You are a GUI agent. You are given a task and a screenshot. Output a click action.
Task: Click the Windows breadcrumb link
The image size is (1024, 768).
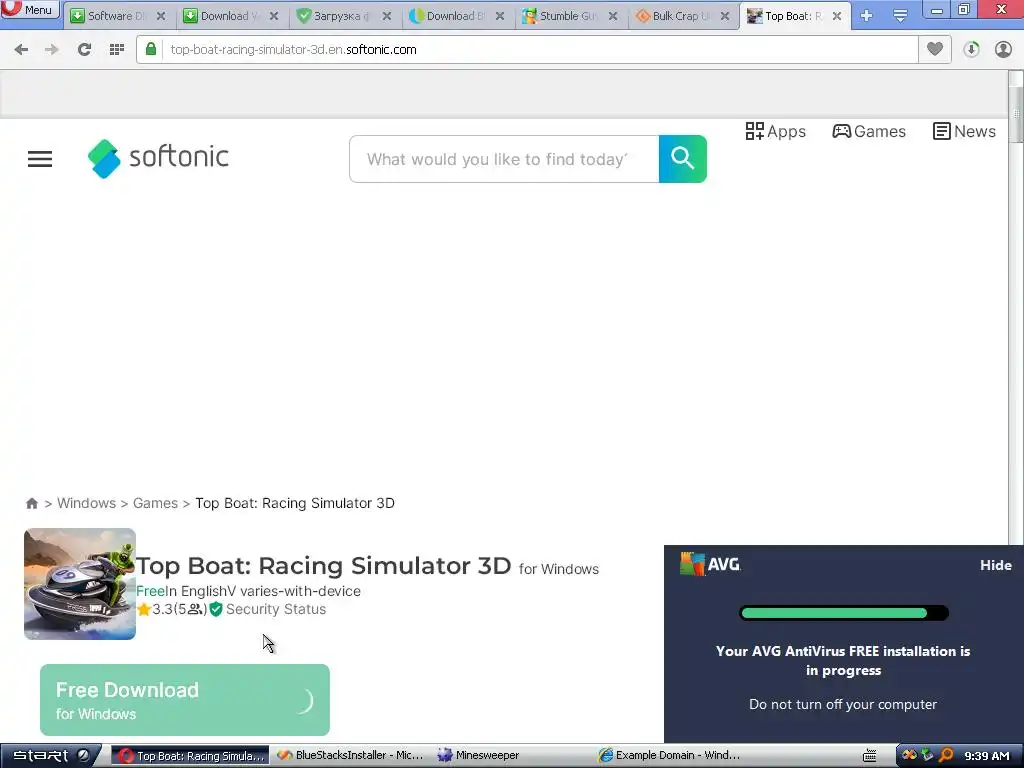point(86,503)
